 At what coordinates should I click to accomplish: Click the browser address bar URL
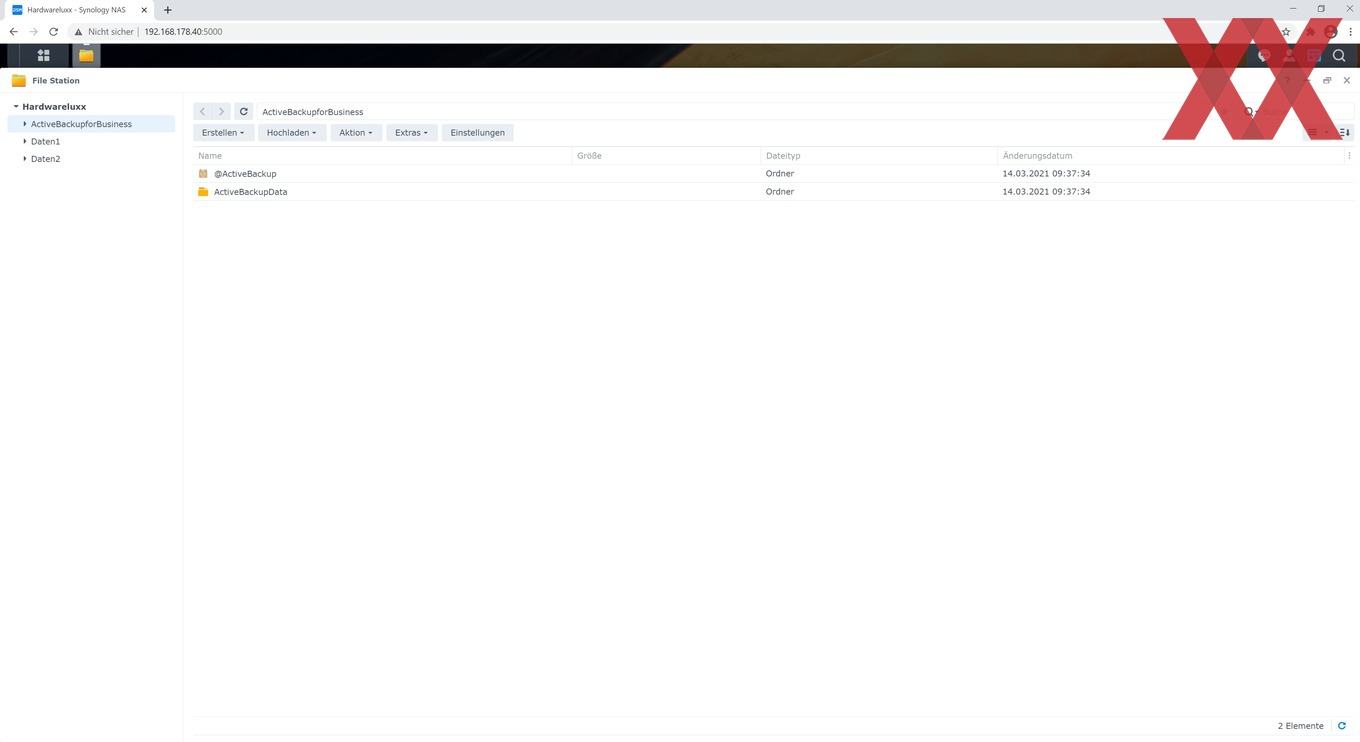[183, 32]
